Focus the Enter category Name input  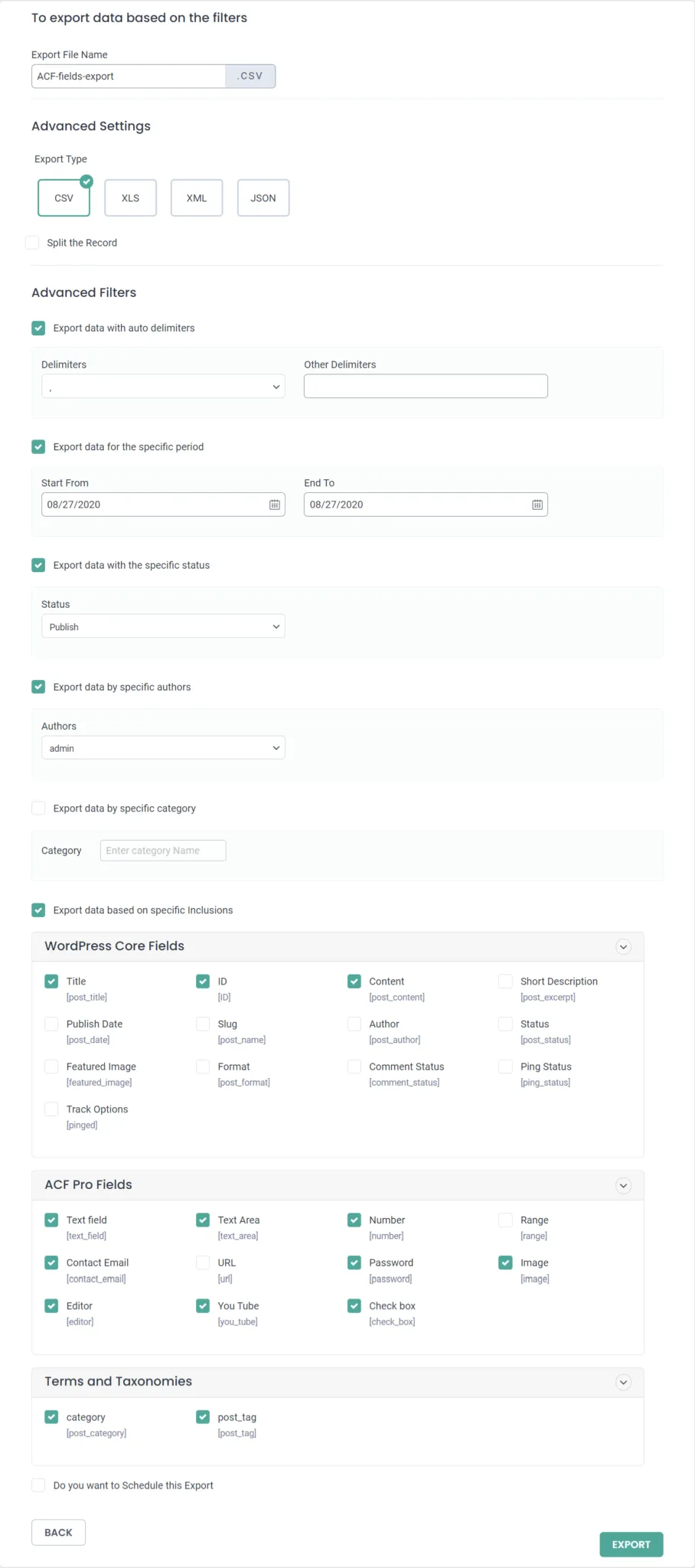coord(163,851)
